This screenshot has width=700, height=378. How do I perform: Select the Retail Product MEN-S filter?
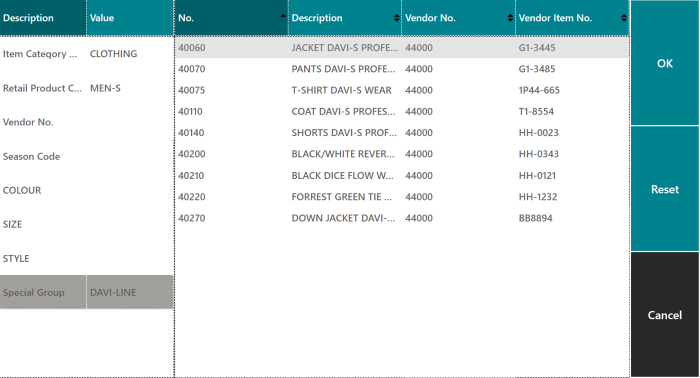coord(87,88)
